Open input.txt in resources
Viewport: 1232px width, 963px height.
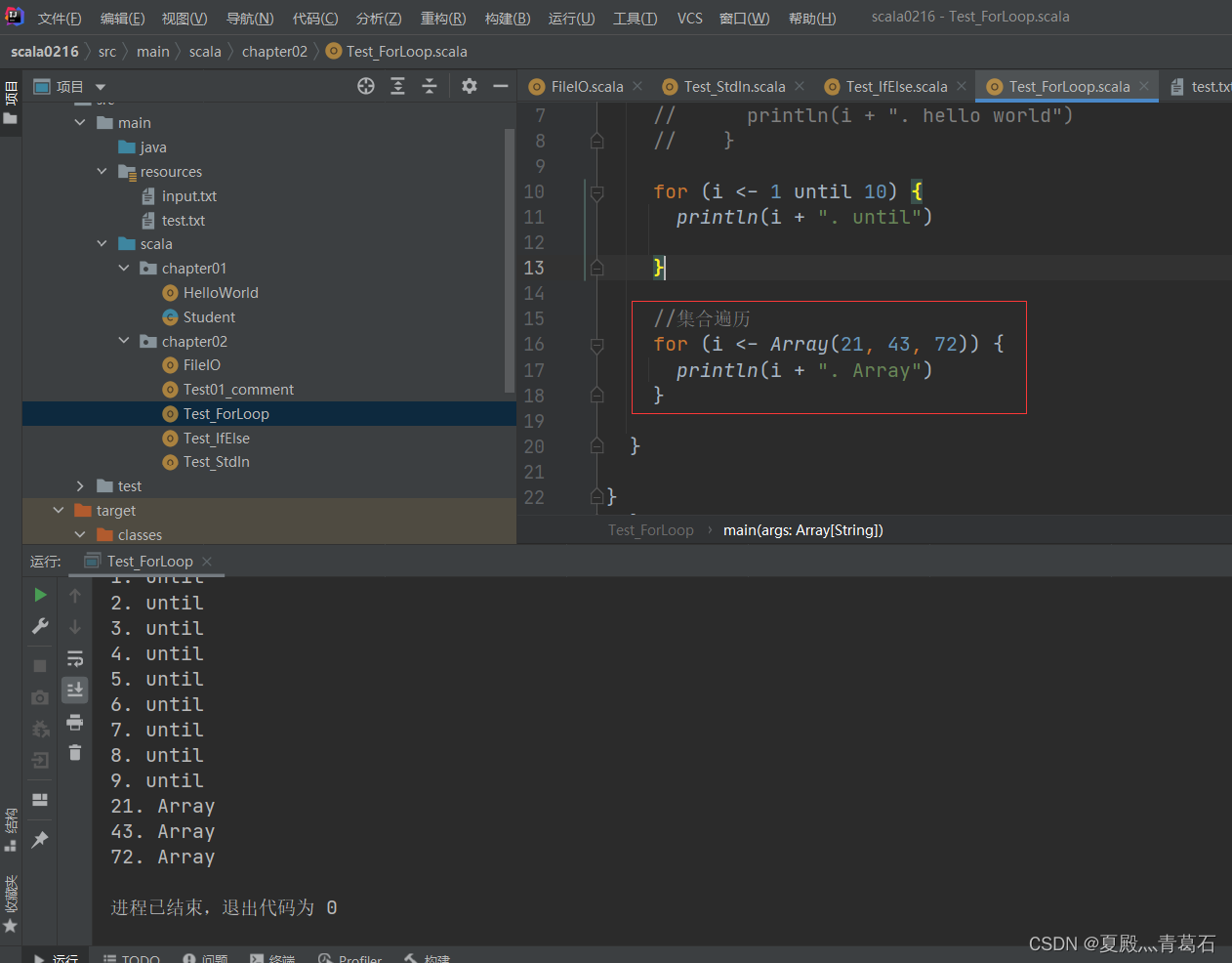click(x=189, y=195)
